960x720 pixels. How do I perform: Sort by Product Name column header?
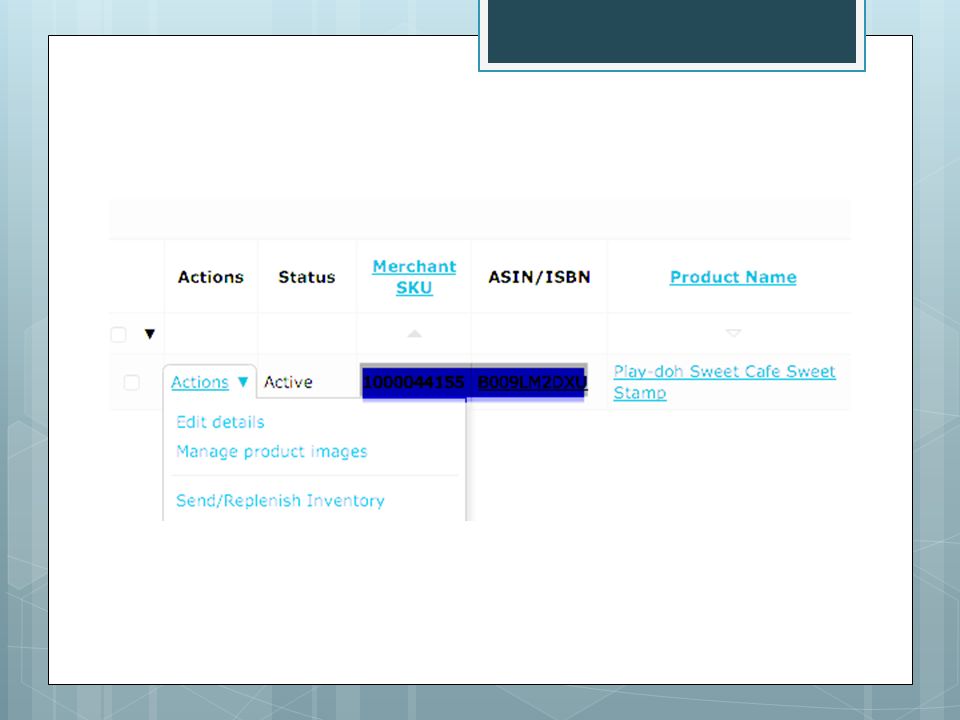point(733,277)
